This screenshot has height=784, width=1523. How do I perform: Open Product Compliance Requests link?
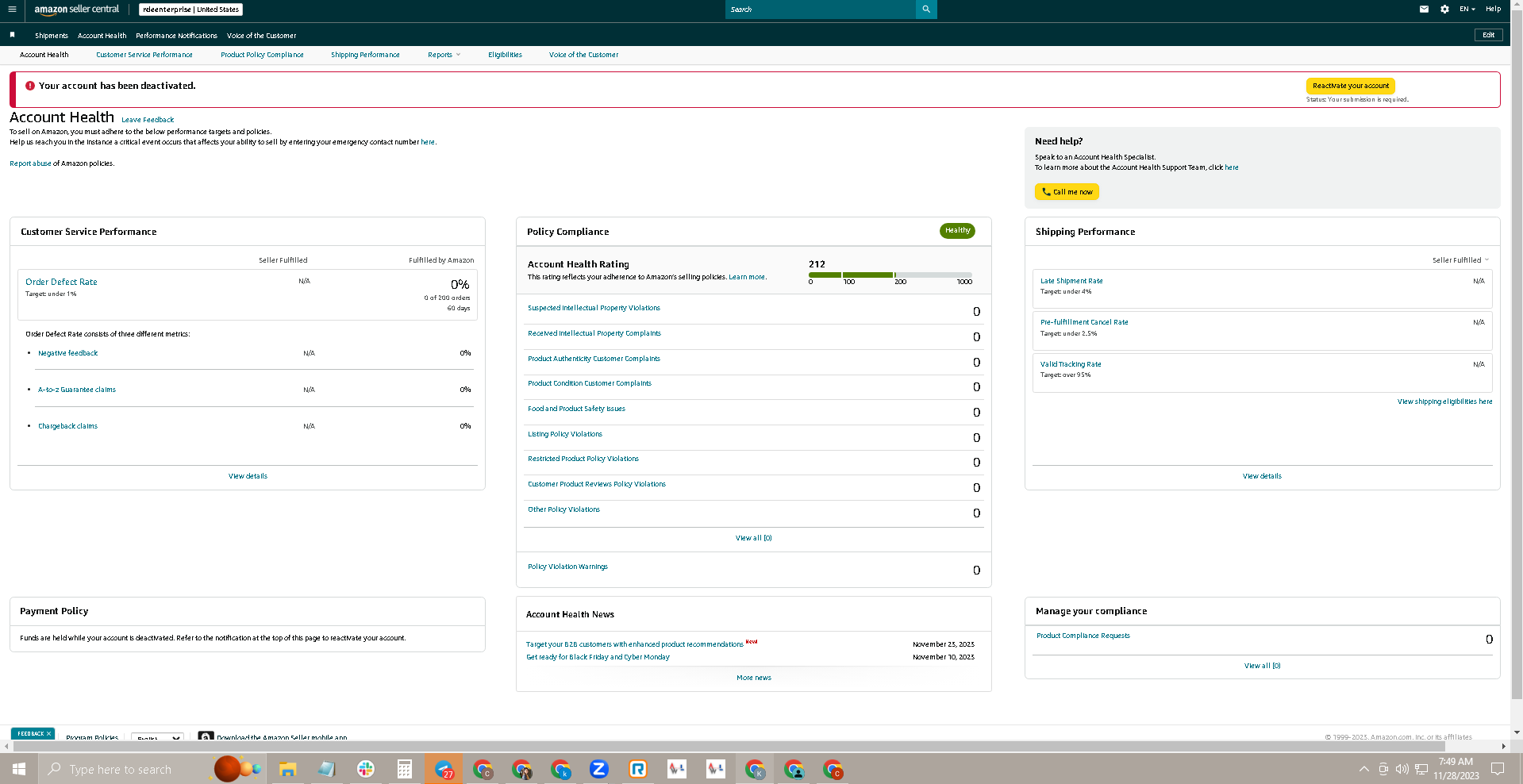pyautogui.click(x=1083, y=636)
